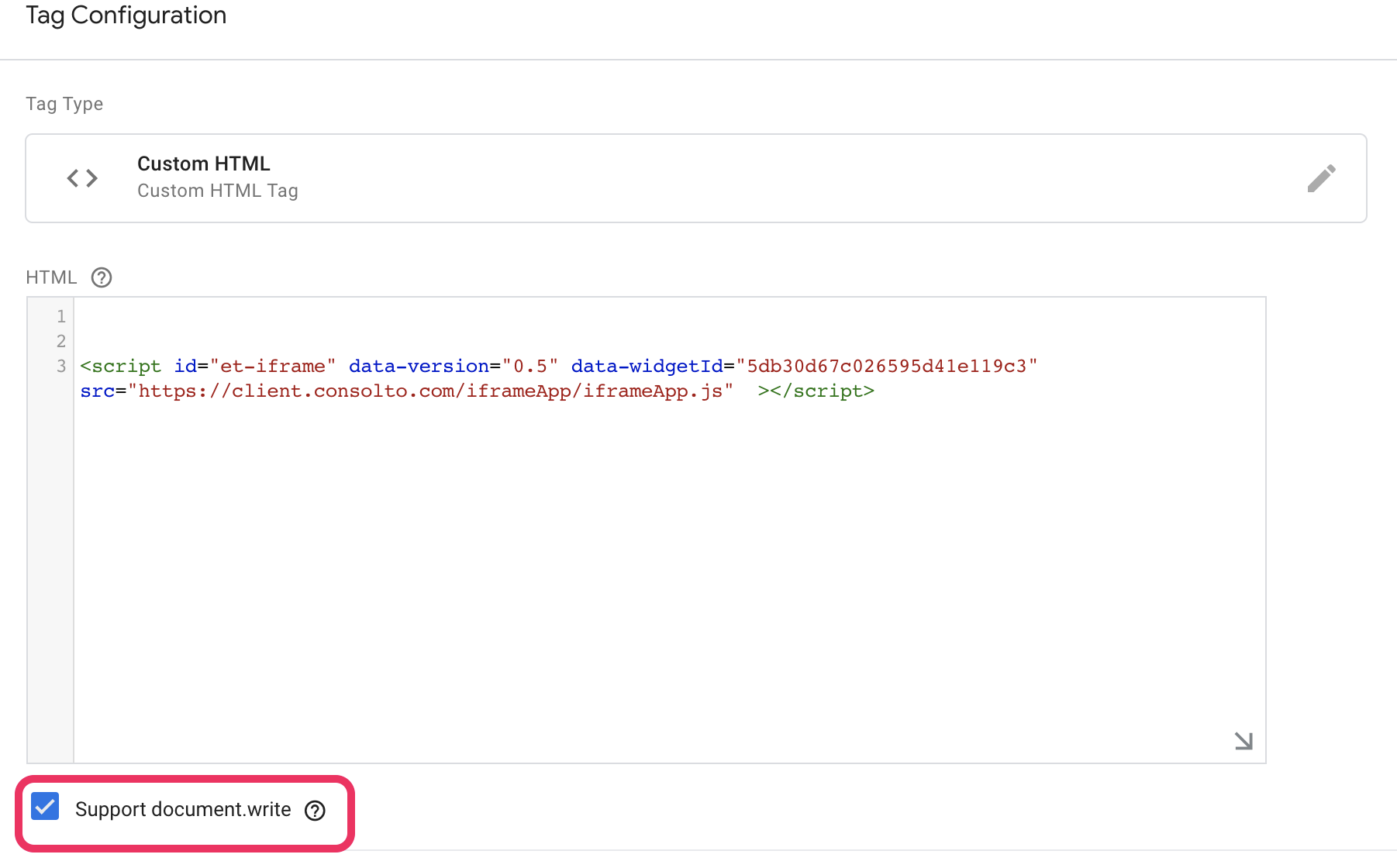Open help icon beside Support document.write
Image resolution: width=1397 pixels, height=868 pixels.
315,811
